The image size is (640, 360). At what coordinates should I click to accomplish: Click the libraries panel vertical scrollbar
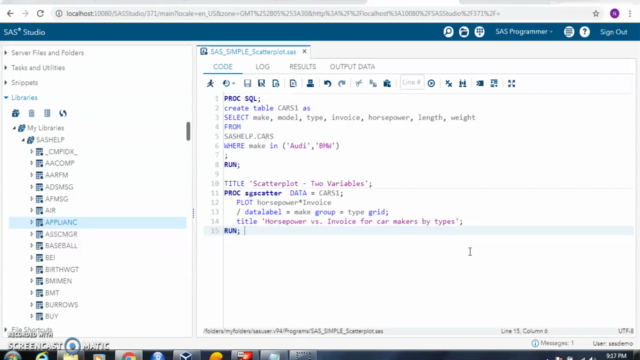pos(188,131)
